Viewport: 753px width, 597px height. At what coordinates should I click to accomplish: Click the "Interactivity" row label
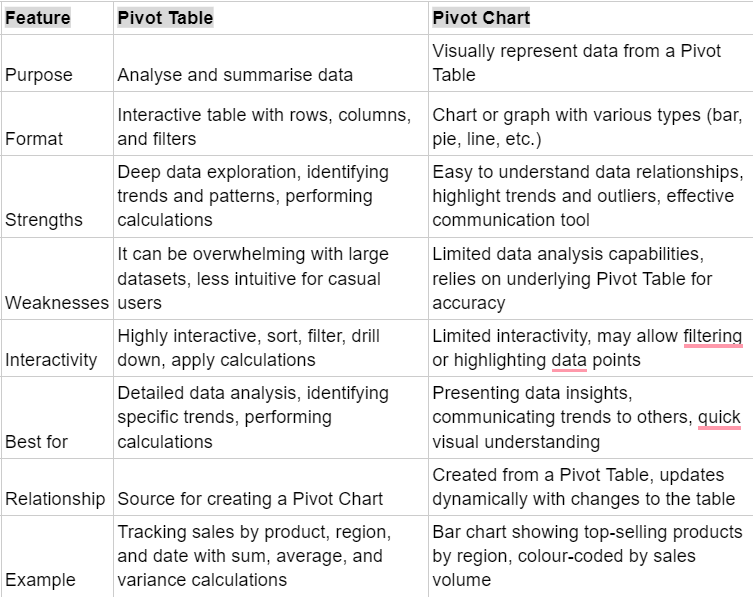click(x=52, y=359)
